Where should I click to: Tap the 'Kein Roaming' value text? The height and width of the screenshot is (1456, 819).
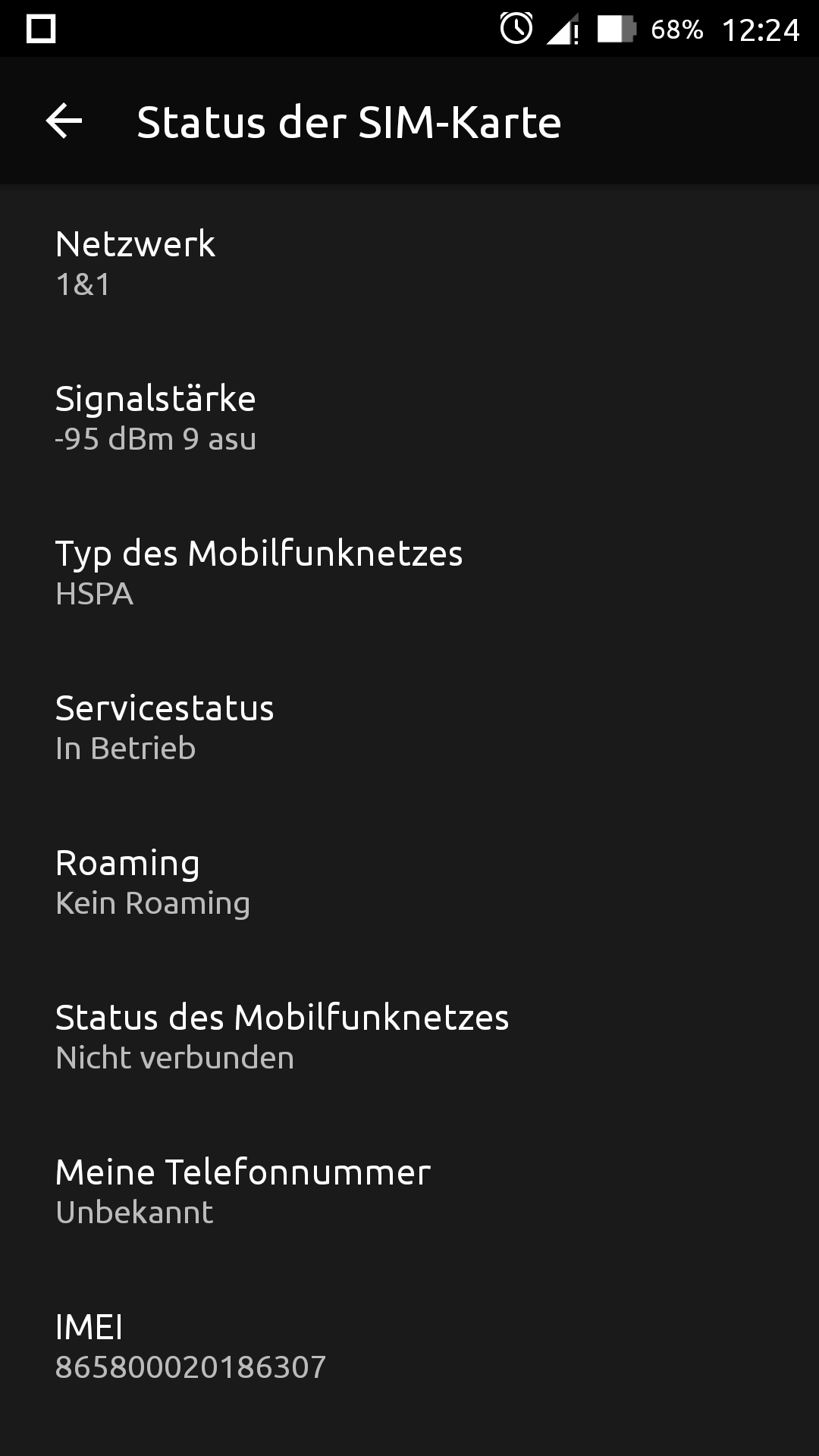(x=153, y=903)
